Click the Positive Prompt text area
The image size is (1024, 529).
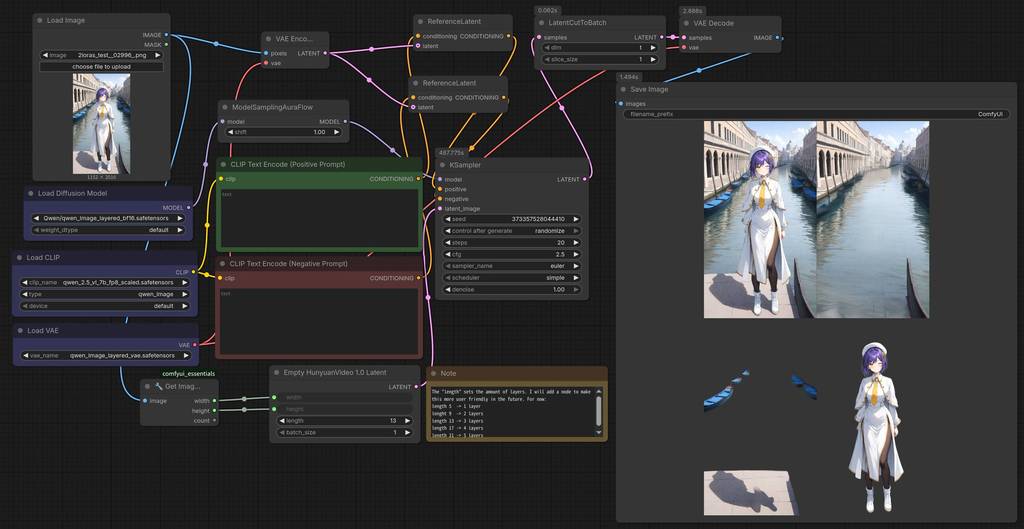(x=319, y=217)
